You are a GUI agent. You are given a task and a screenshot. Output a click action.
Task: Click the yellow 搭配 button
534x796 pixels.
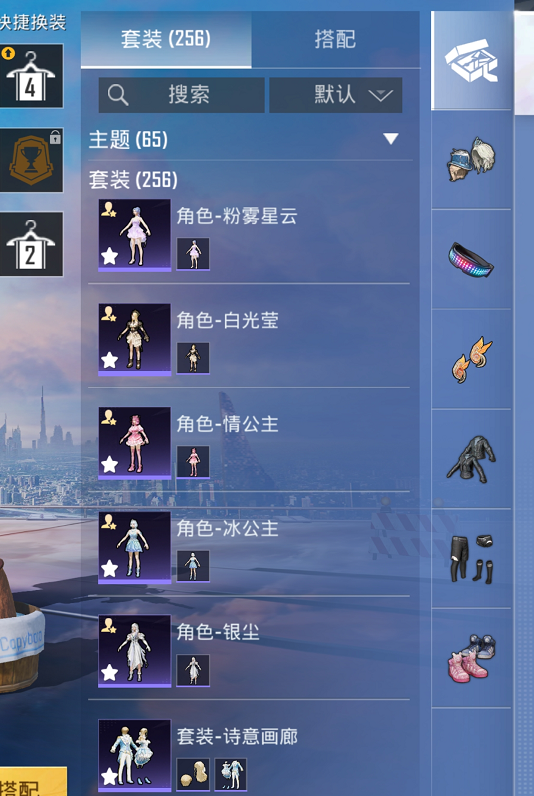pos(31,782)
